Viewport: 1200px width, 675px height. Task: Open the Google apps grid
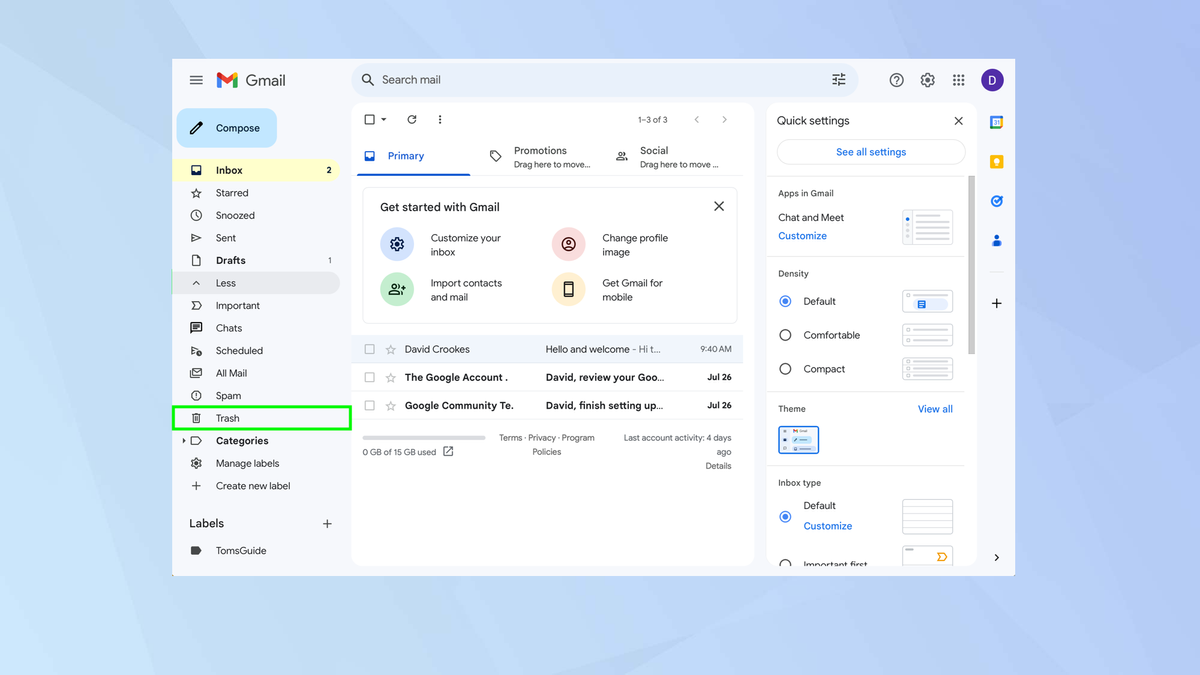pos(957,80)
